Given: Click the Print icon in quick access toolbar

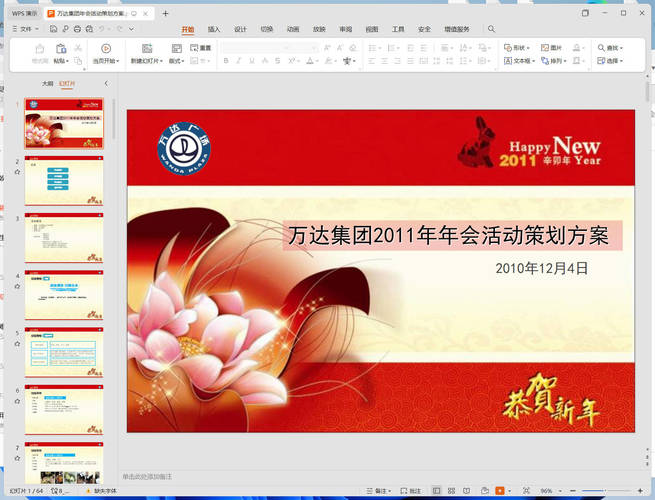Looking at the screenshot, I should point(76,29).
